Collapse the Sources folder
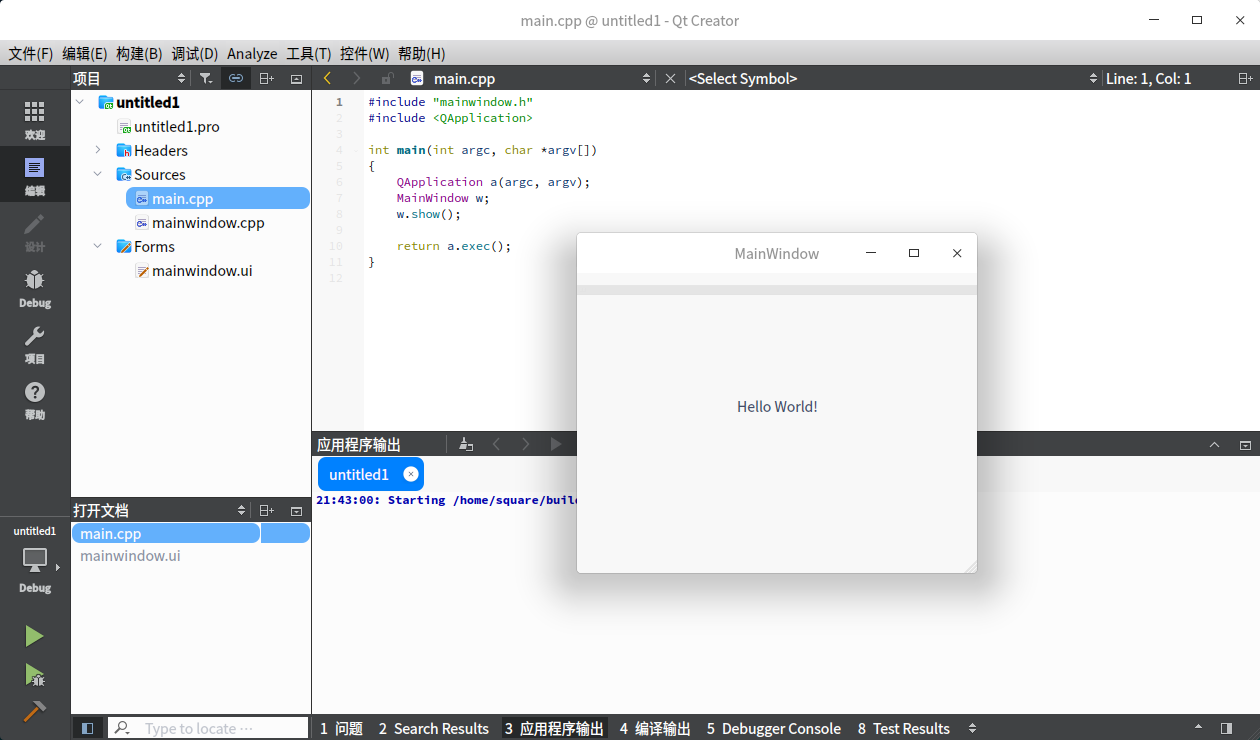 pos(98,174)
